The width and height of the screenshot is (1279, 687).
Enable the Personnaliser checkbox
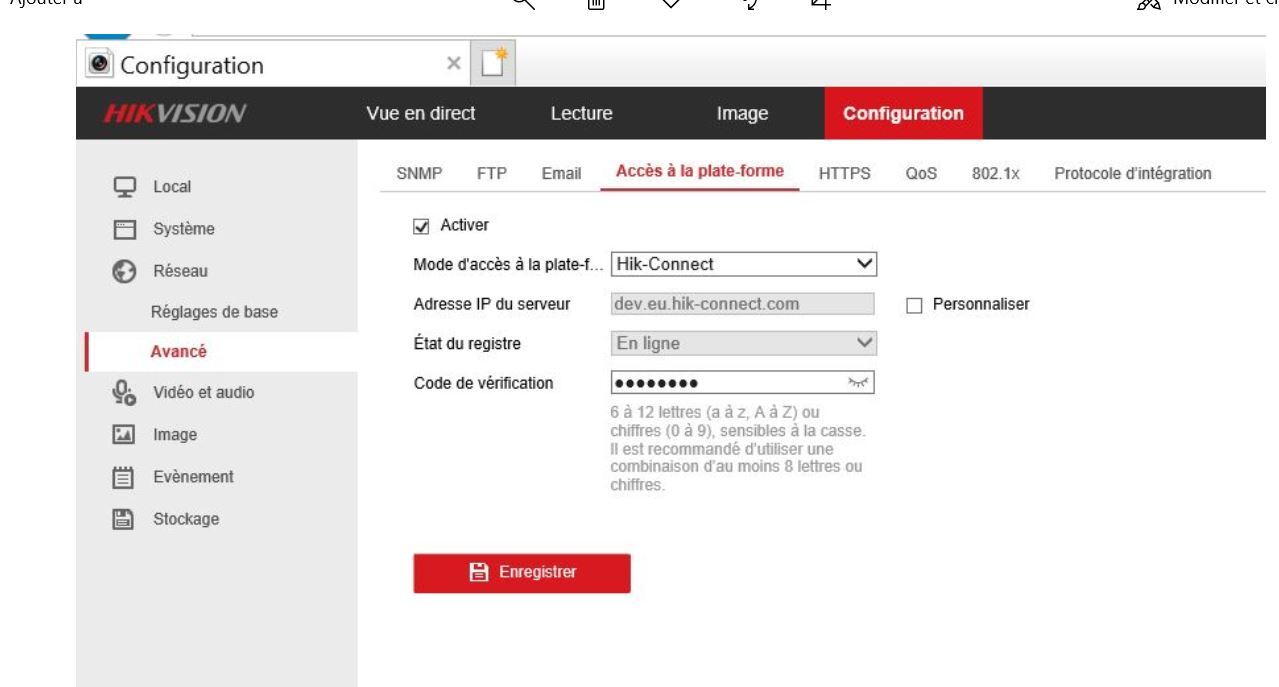913,304
